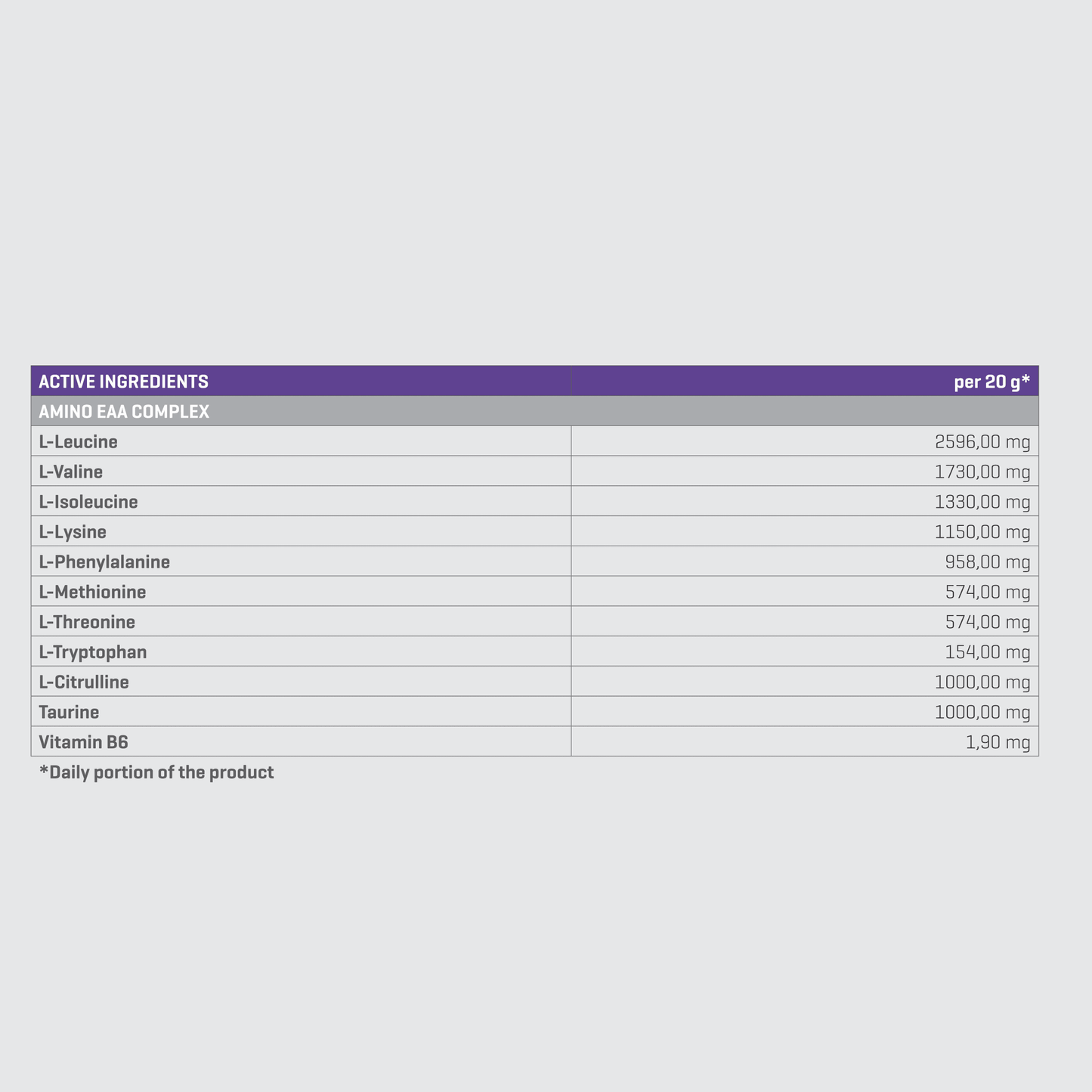Click the Vitamin B6 1,90 mg value
Screen dimensions: 1092x1092
point(998,742)
